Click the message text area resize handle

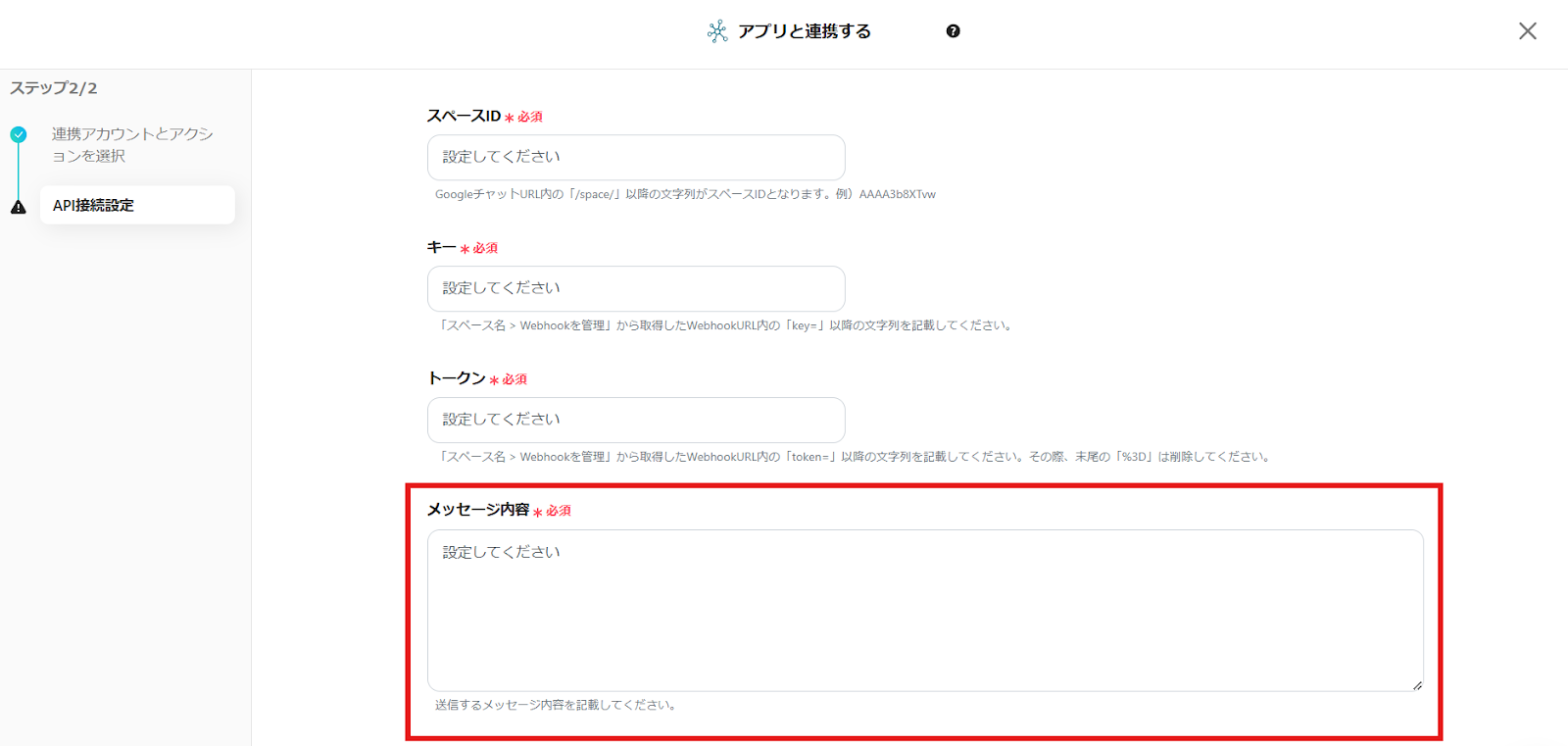click(x=1417, y=685)
